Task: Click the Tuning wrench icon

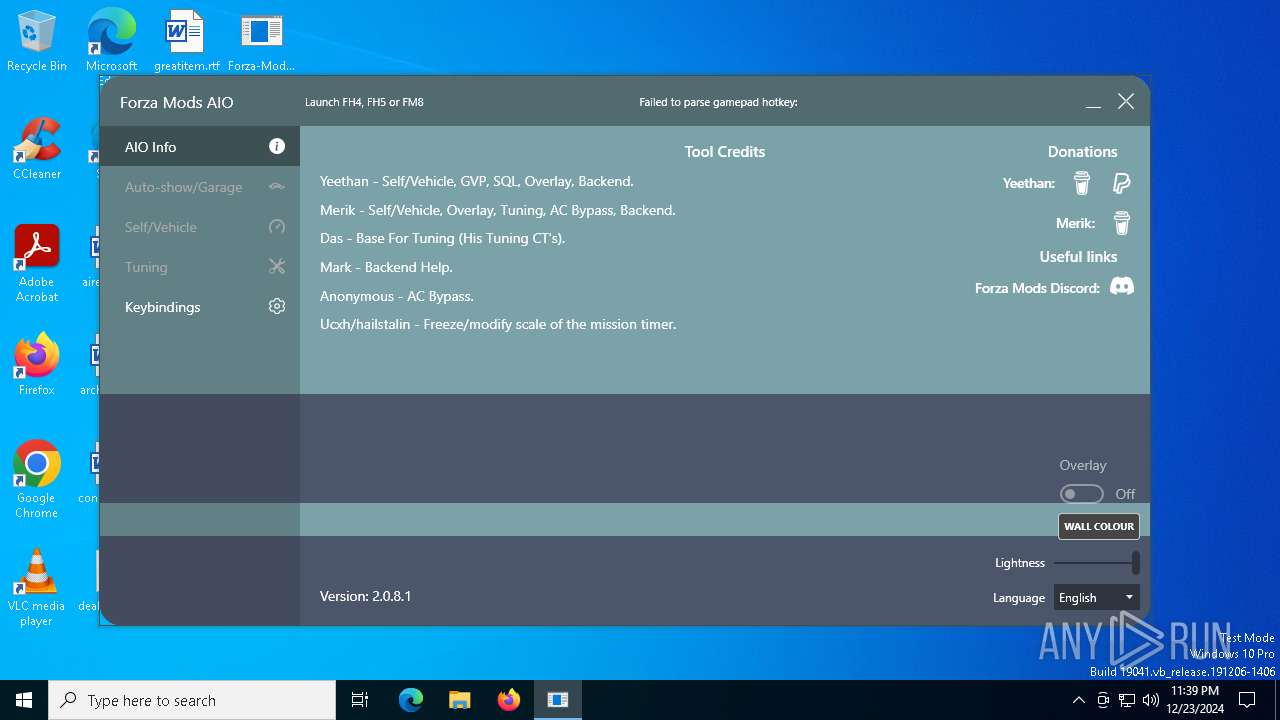Action: (x=277, y=267)
